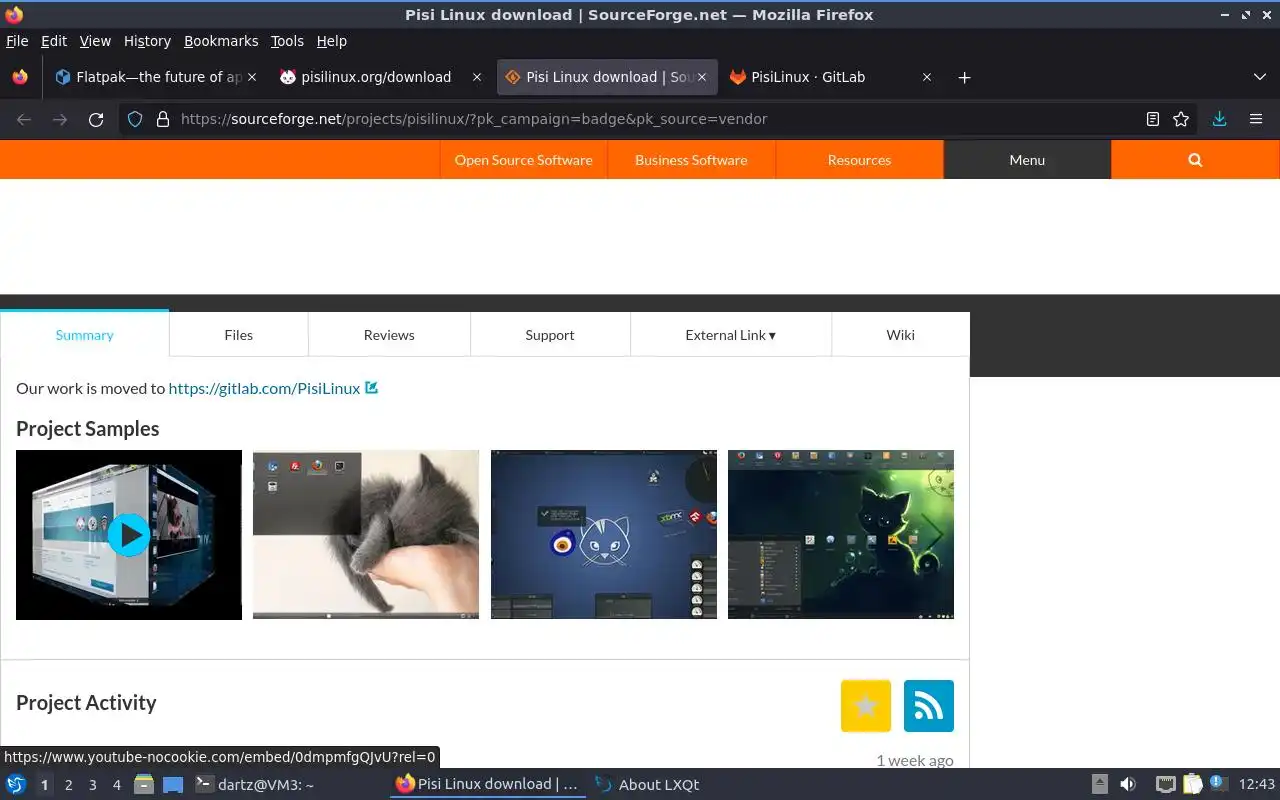This screenshot has height=800, width=1280.
Task: Click the SourceForge search magnifier icon
Action: click(1195, 160)
